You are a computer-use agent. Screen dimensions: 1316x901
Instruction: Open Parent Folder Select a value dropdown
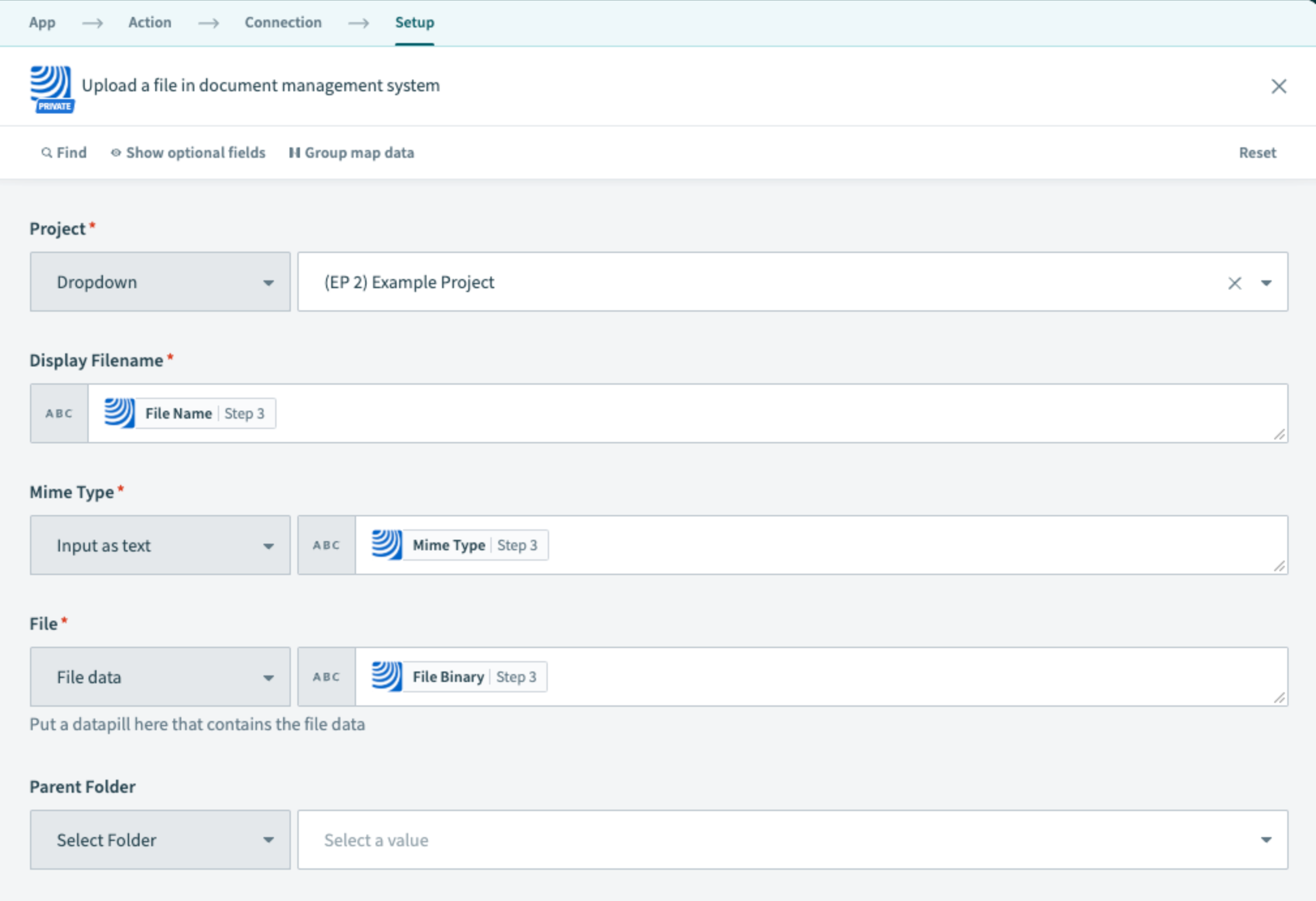pos(792,840)
